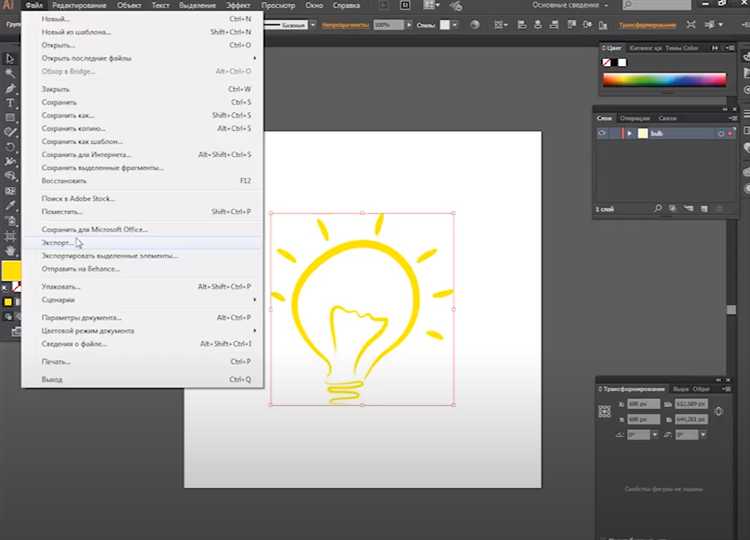750x540 pixels.
Task: Click the target circle of bulb layer
Action: click(x=720, y=133)
